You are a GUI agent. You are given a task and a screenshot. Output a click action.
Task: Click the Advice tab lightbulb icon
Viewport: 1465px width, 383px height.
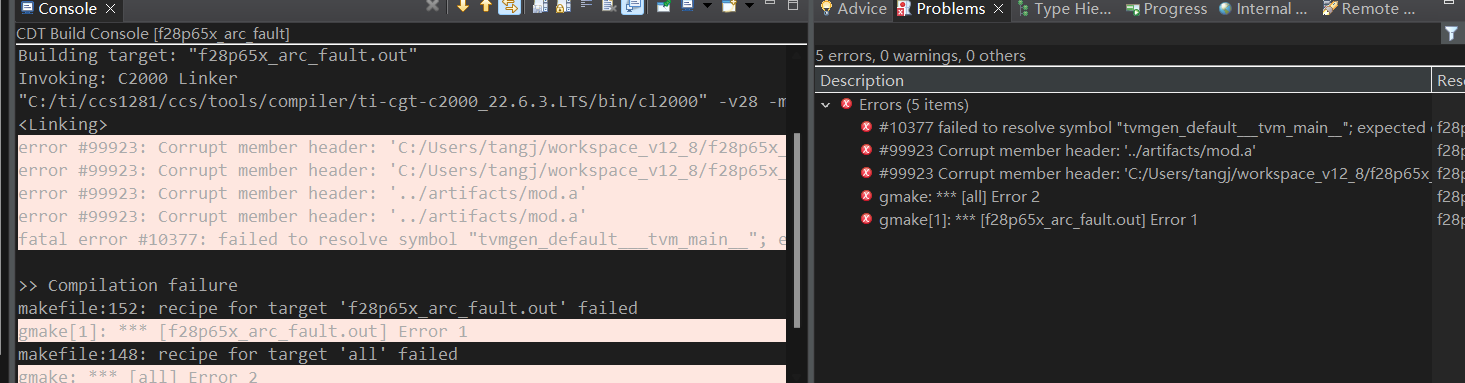pyautogui.click(x=826, y=9)
